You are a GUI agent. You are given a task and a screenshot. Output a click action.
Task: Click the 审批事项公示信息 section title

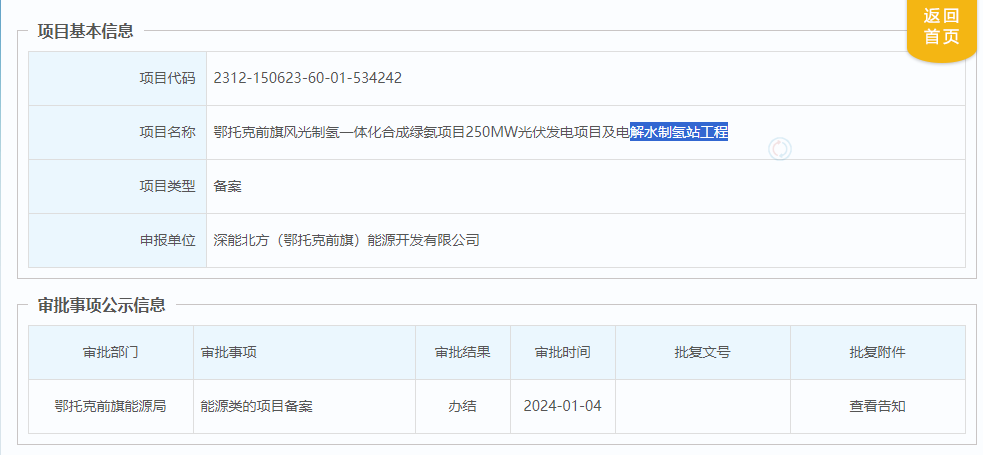[x=101, y=305]
